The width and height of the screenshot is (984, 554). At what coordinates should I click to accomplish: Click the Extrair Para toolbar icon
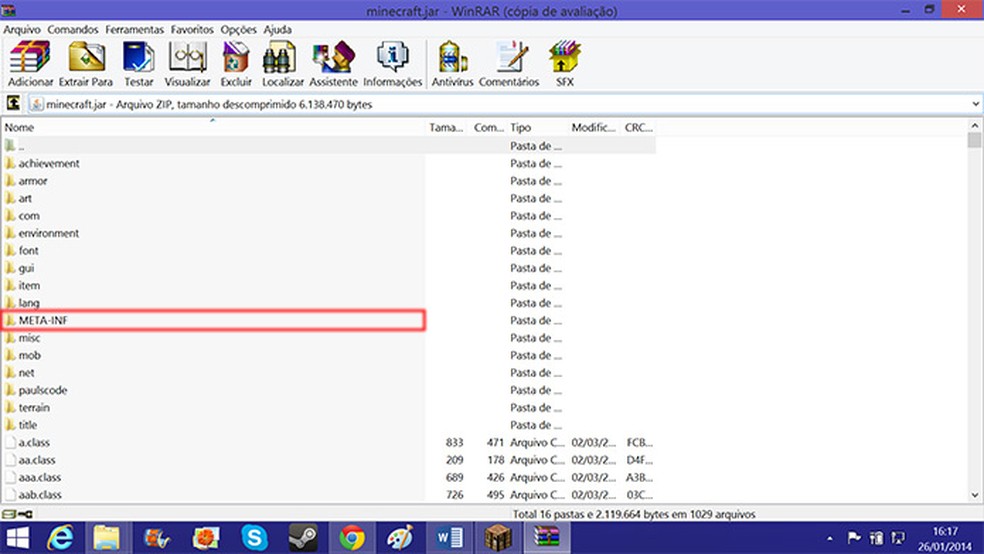86,63
